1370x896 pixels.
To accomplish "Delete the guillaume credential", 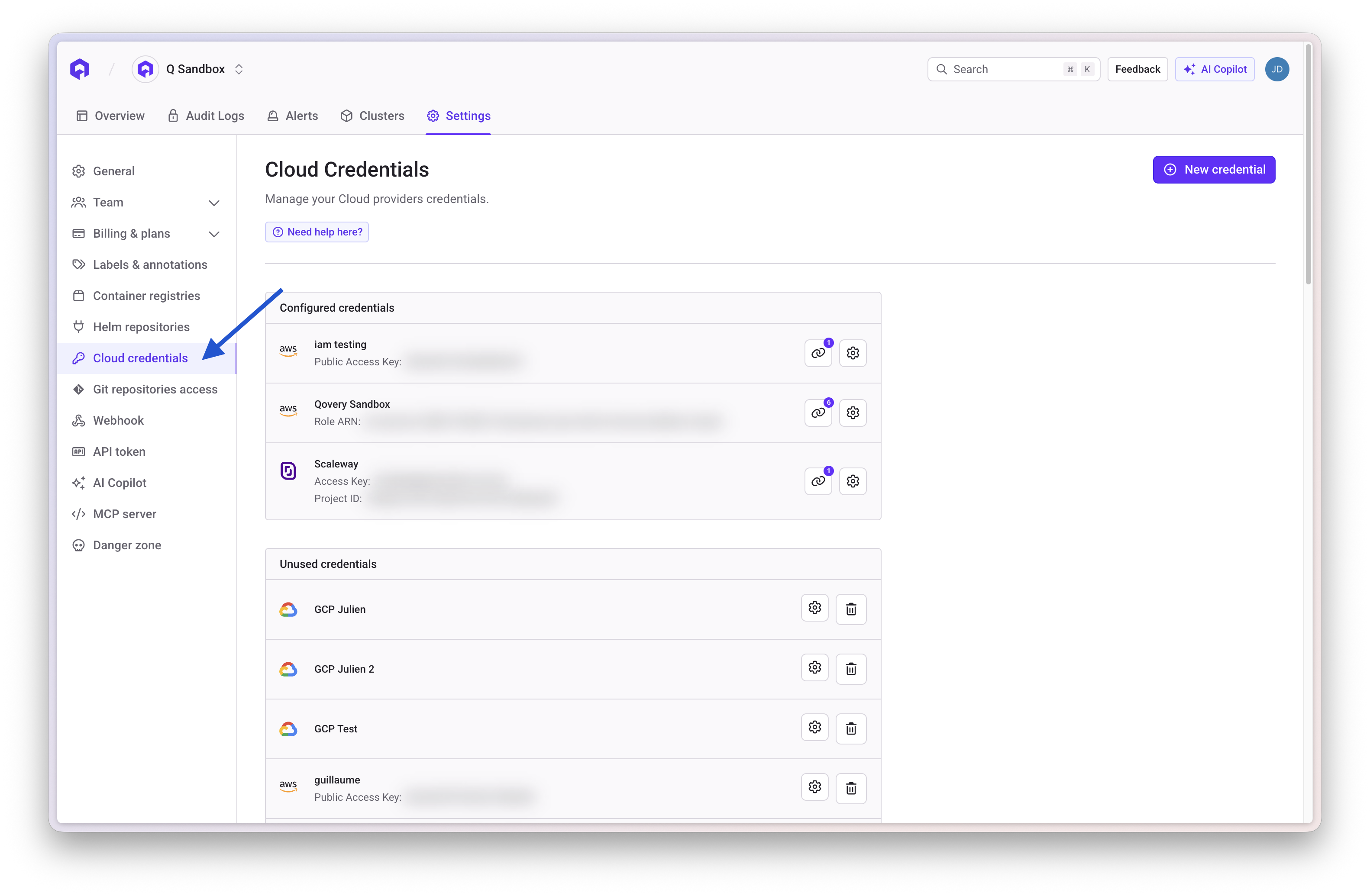I will [851, 788].
